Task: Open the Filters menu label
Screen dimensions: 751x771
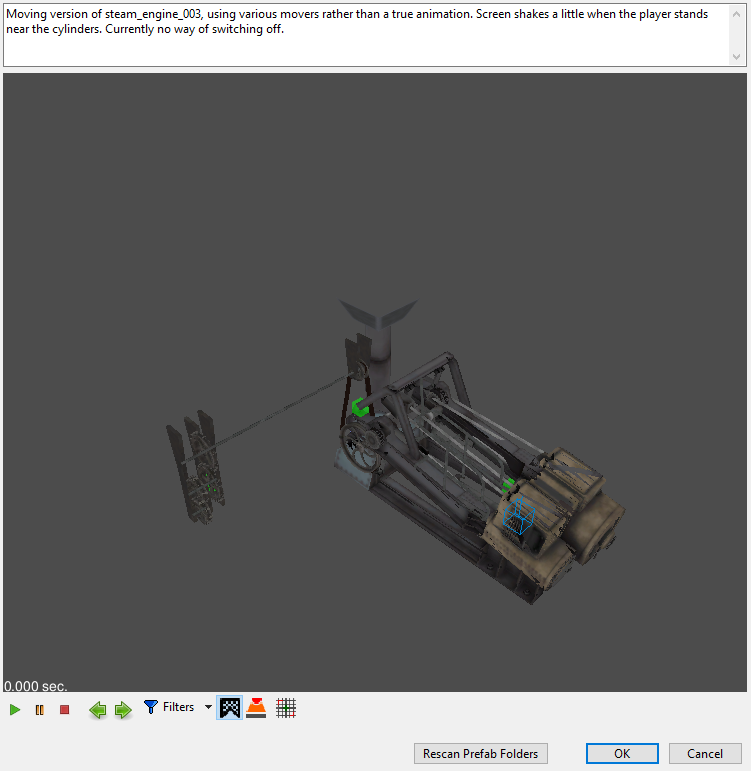Action: (x=179, y=707)
